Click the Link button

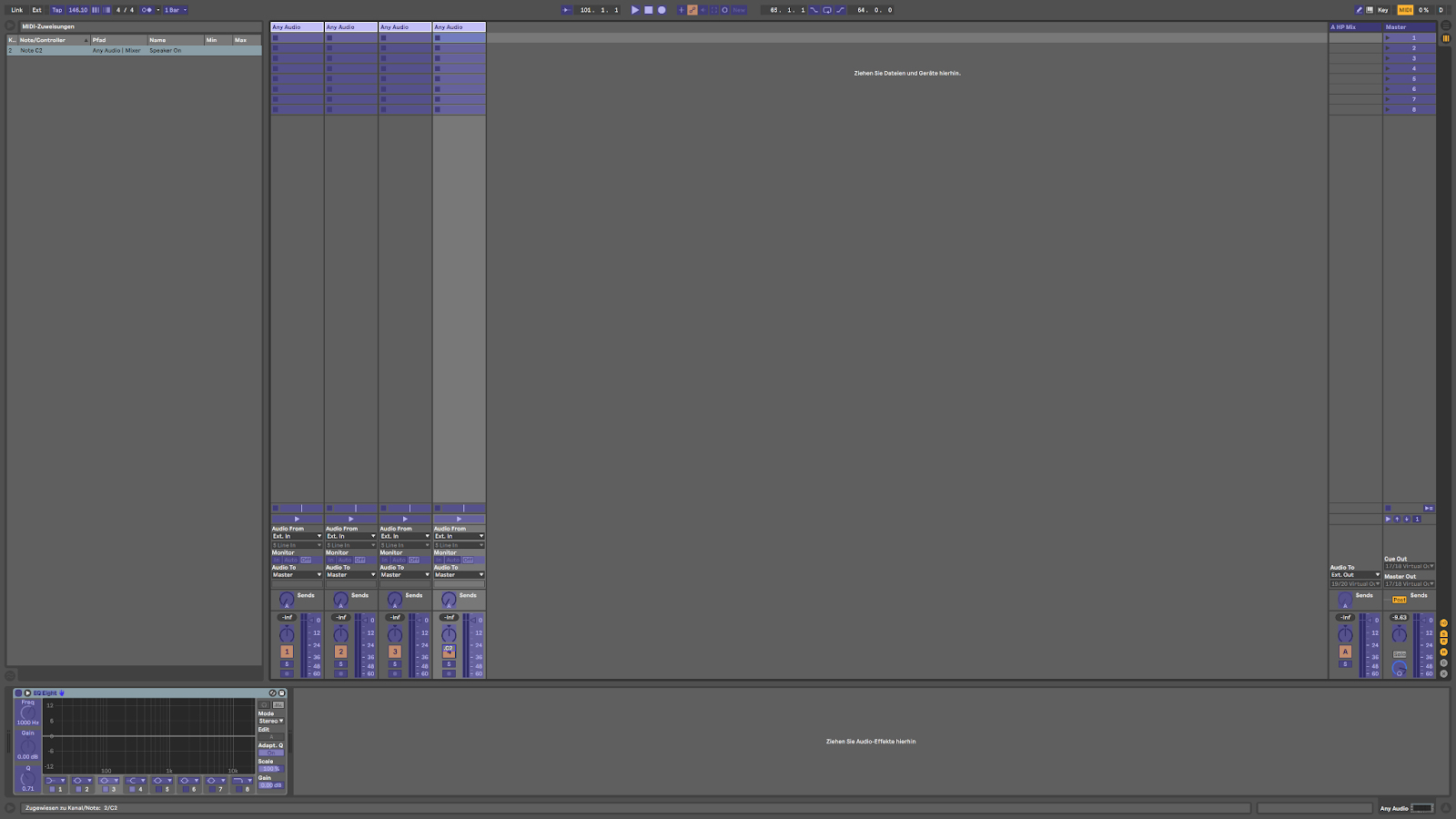pyautogui.click(x=16, y=10)
